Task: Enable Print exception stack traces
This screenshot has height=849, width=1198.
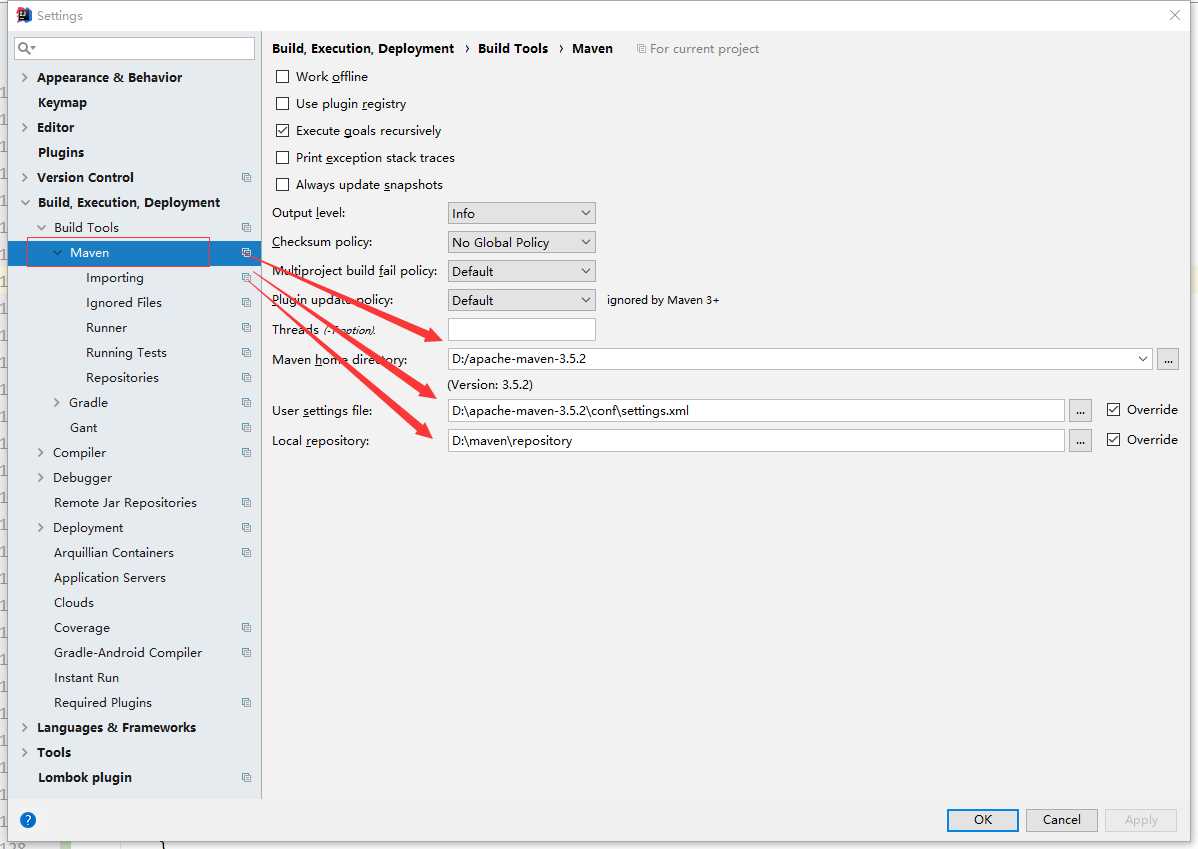Action: (283, 157)
